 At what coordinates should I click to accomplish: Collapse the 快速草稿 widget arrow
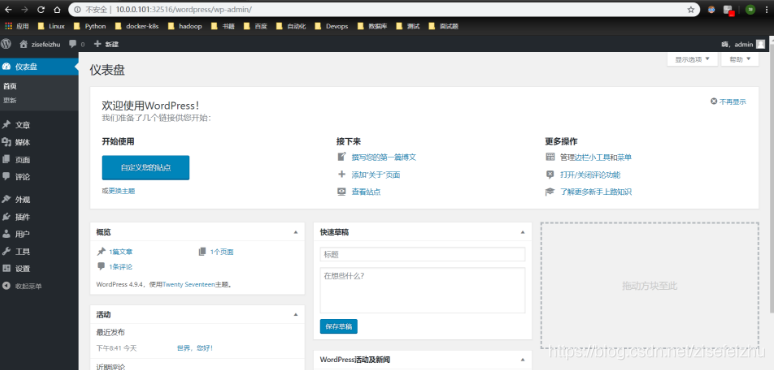[523, 232]
